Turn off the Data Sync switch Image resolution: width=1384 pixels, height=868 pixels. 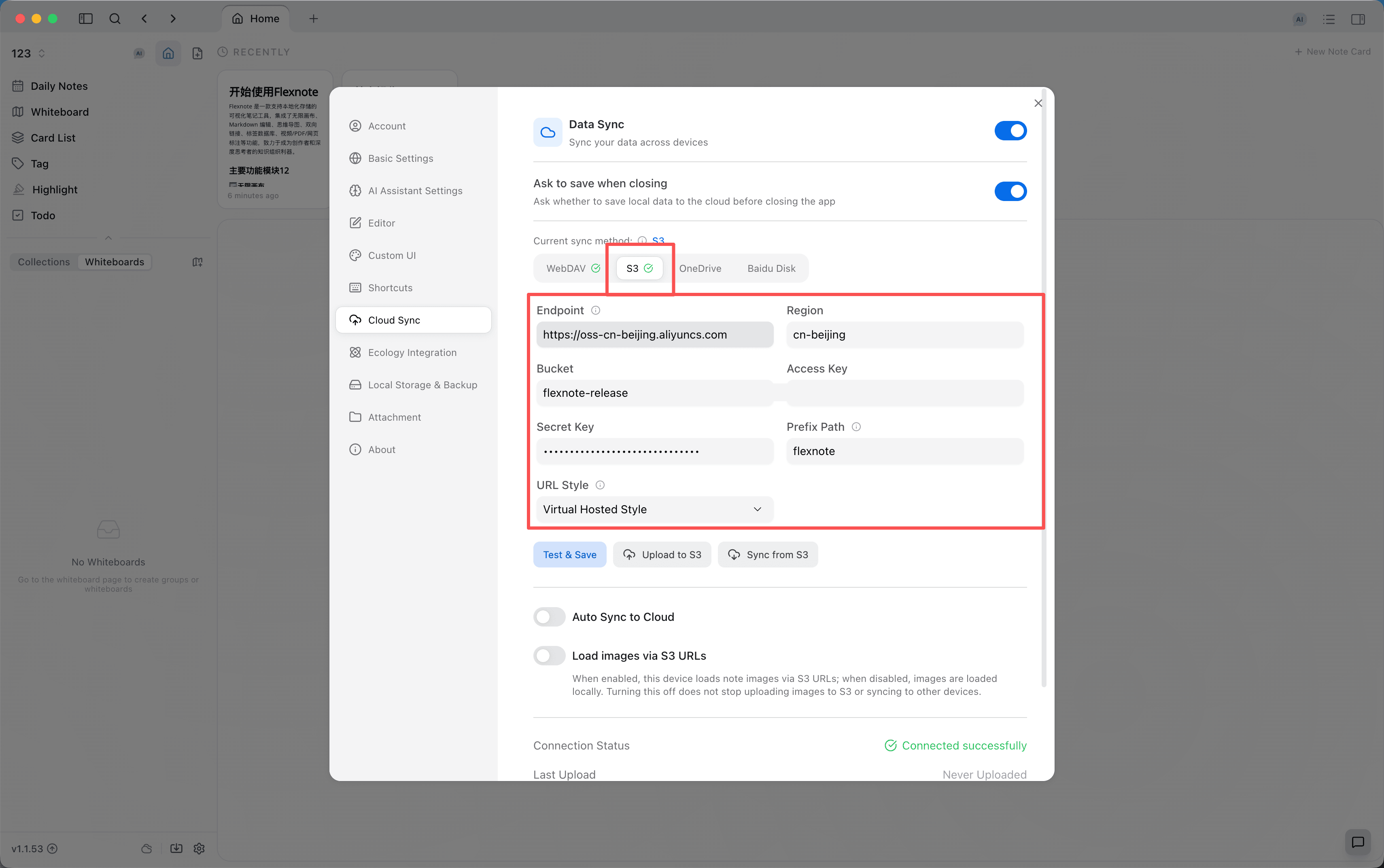point(1010,131)
